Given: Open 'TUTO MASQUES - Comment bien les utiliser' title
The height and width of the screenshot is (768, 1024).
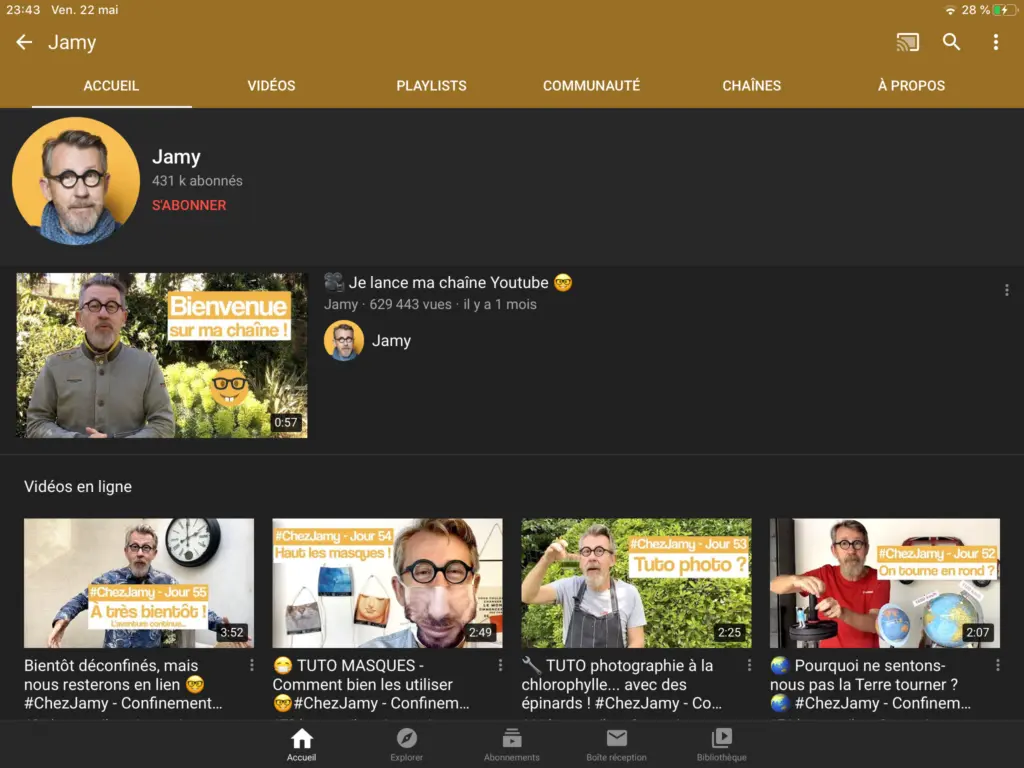Looking at the screenshot, I should [x=371, y=684].
